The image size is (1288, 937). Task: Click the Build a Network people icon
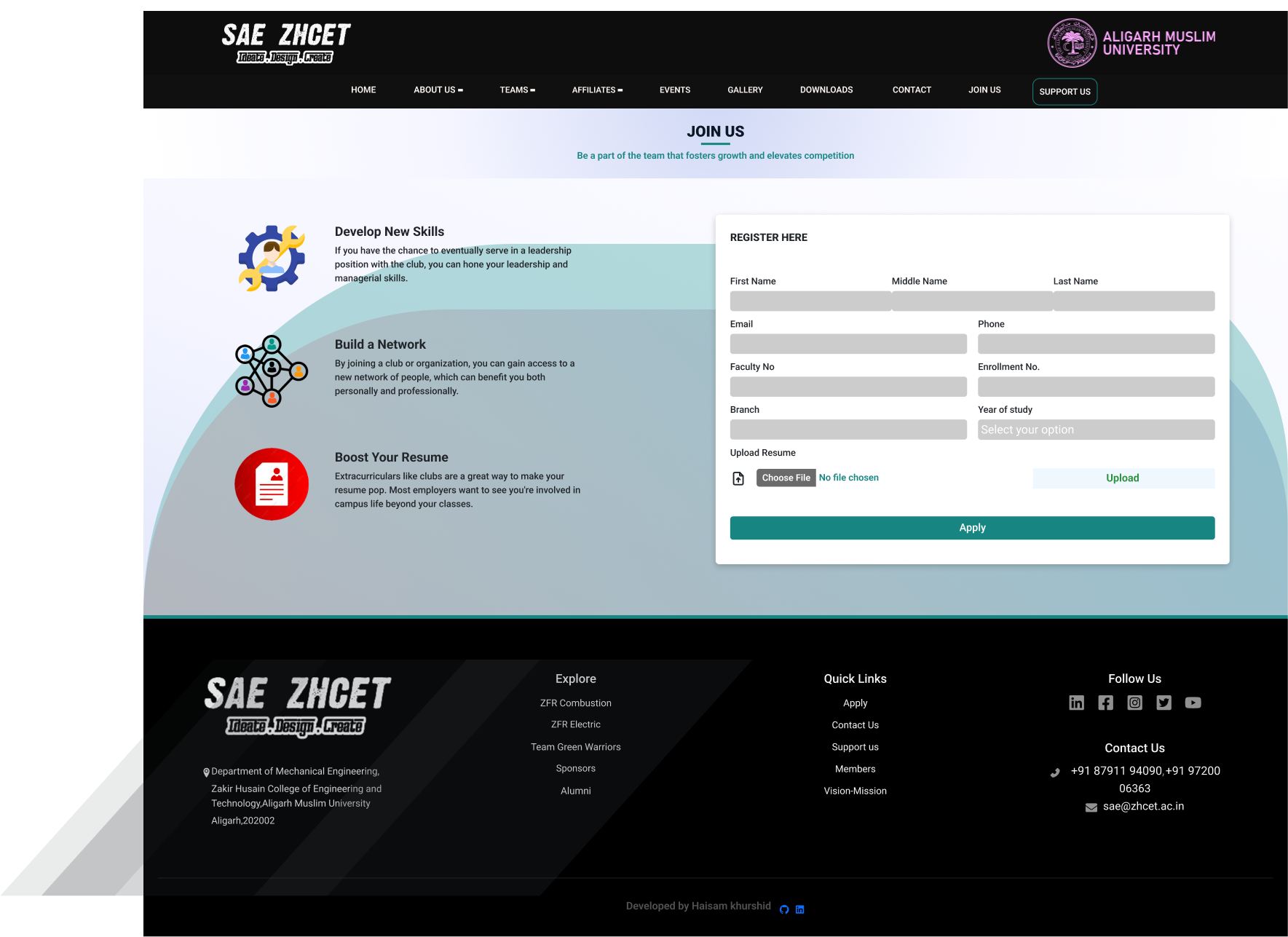pyautogui.click(x=272, y=371)
